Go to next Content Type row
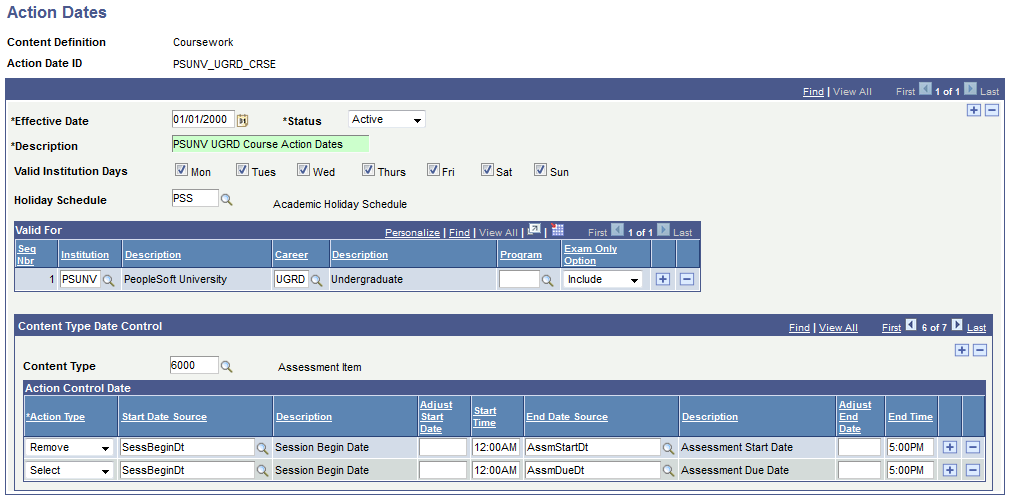The height and width of the screenshot is (500, 1010). tap(957, 326)
